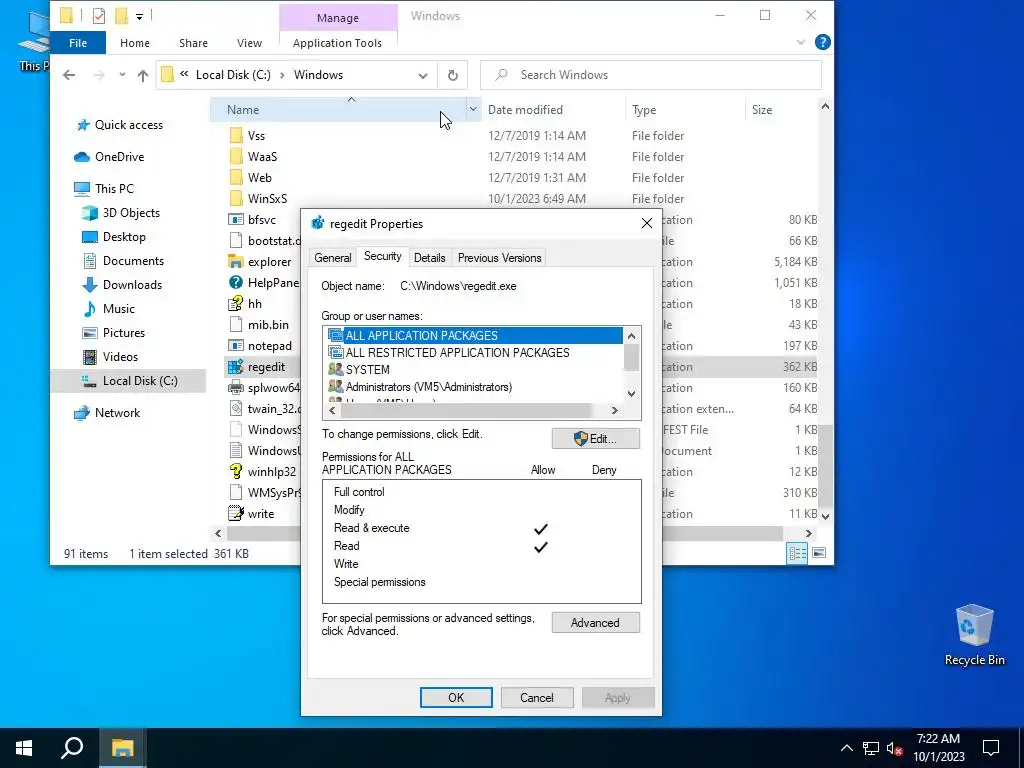Open the File ribbon tab
Viewport: 1024px width, 768px height.
pyautogui.click(x=78, y=43)
